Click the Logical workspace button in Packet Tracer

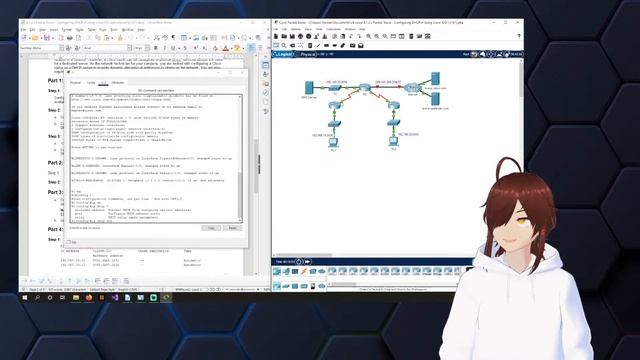coord(283,54)
